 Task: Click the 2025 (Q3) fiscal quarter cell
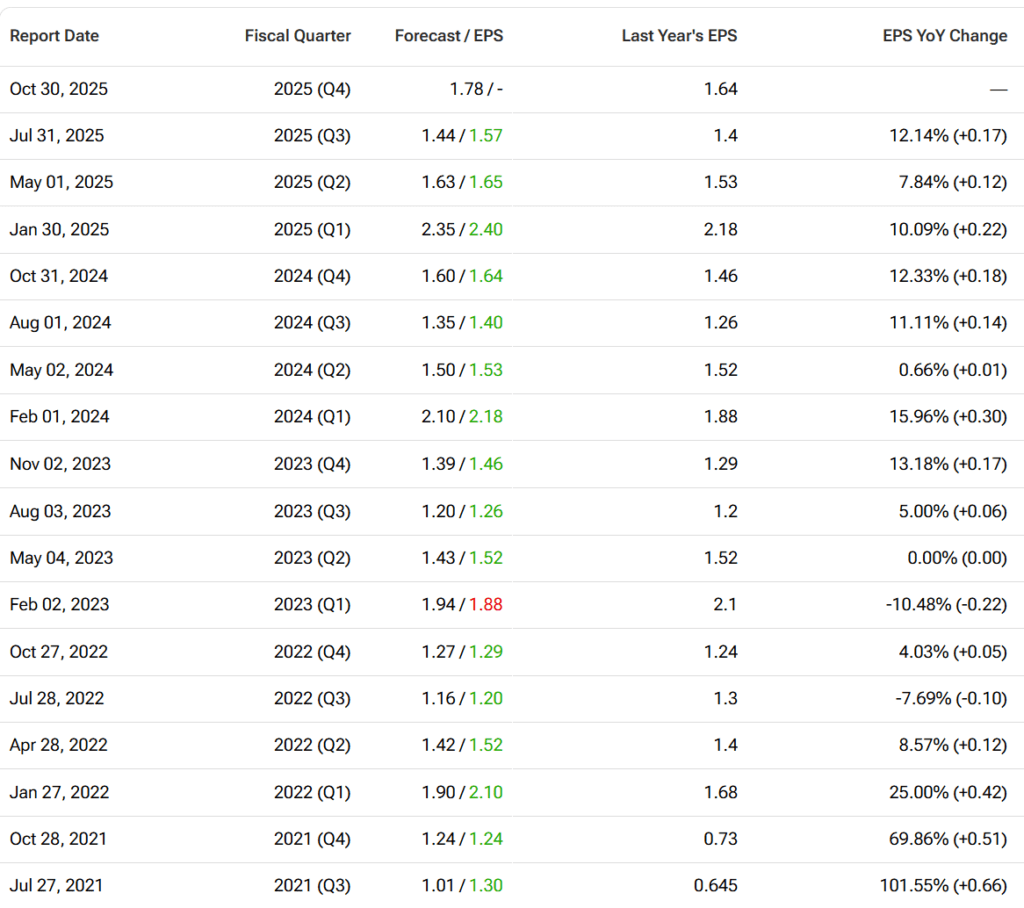tap(312, 136)
